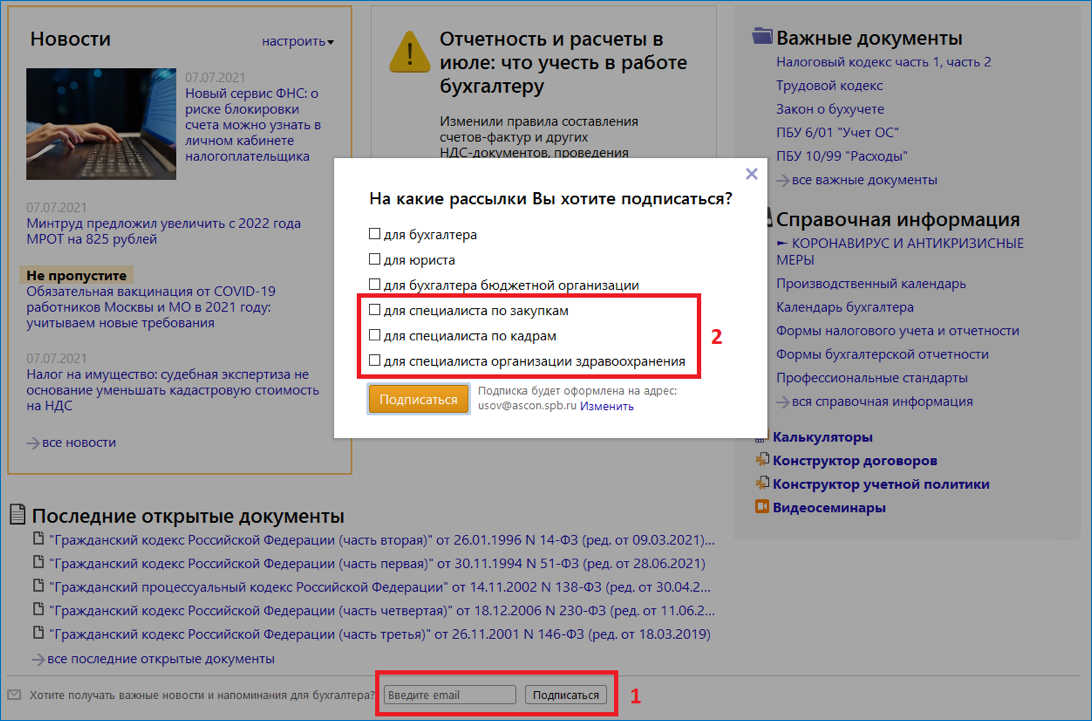Click the envelope icon in the bottom bar
The image size is (1092, 721).
14,695
